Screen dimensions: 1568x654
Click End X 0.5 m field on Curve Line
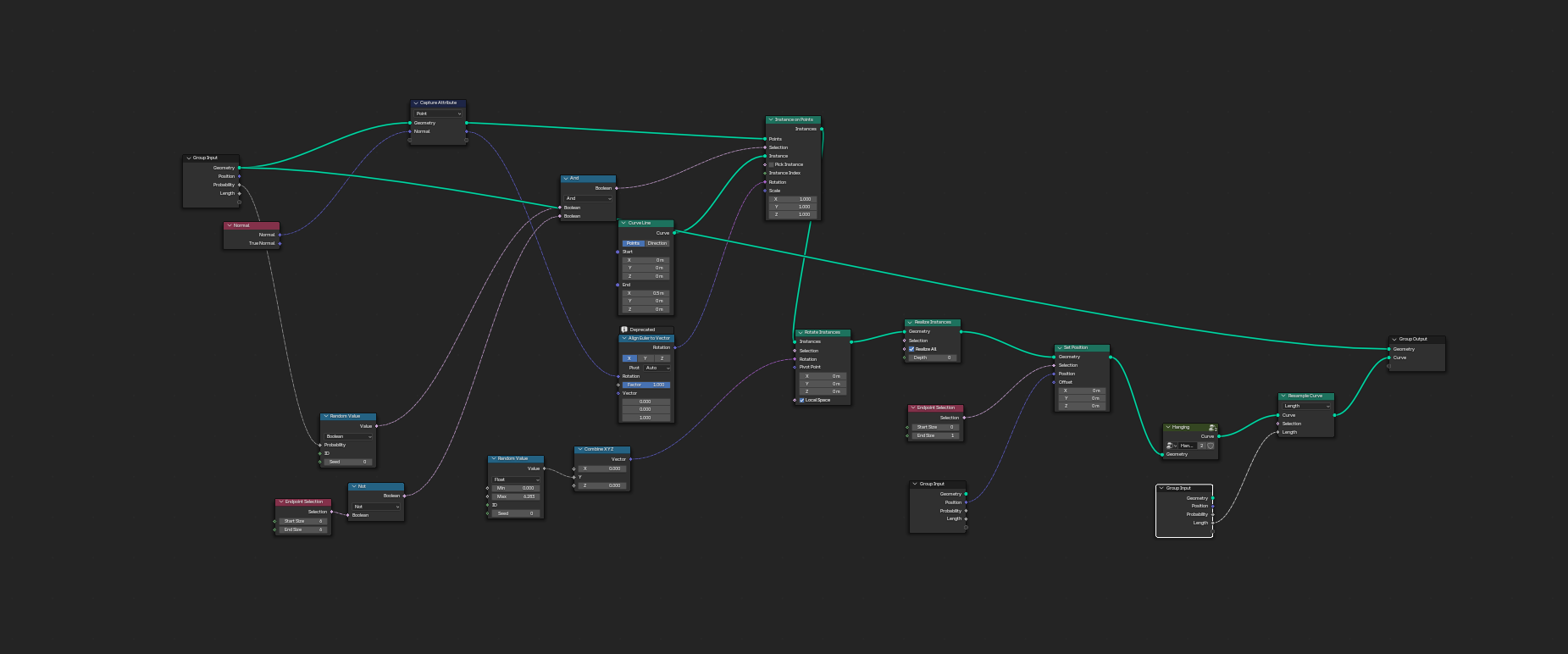646,293
